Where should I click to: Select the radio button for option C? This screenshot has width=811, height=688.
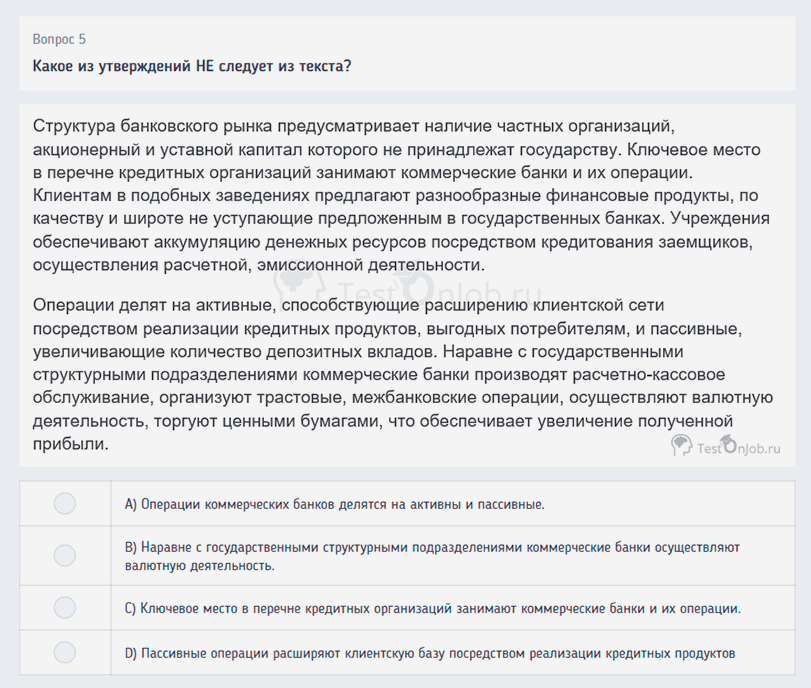point(64,607)
